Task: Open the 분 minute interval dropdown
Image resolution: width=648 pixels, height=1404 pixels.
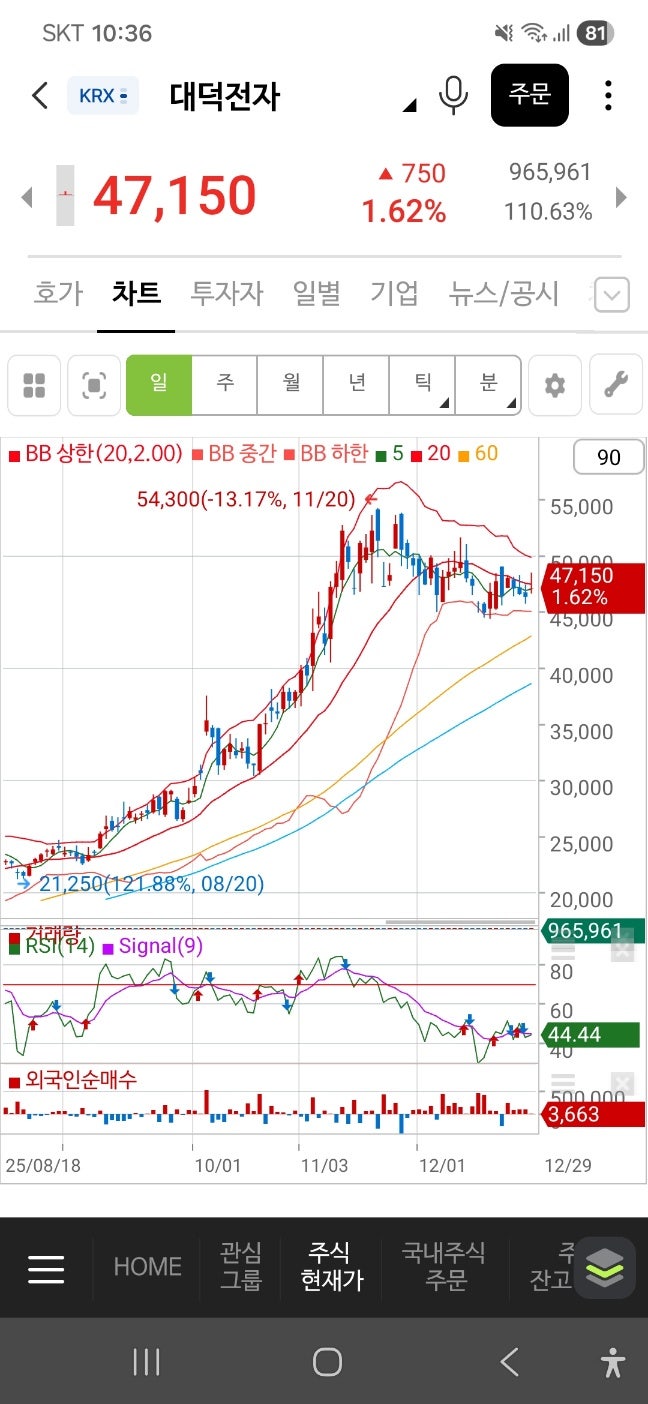Action: (x=488, y=384)
